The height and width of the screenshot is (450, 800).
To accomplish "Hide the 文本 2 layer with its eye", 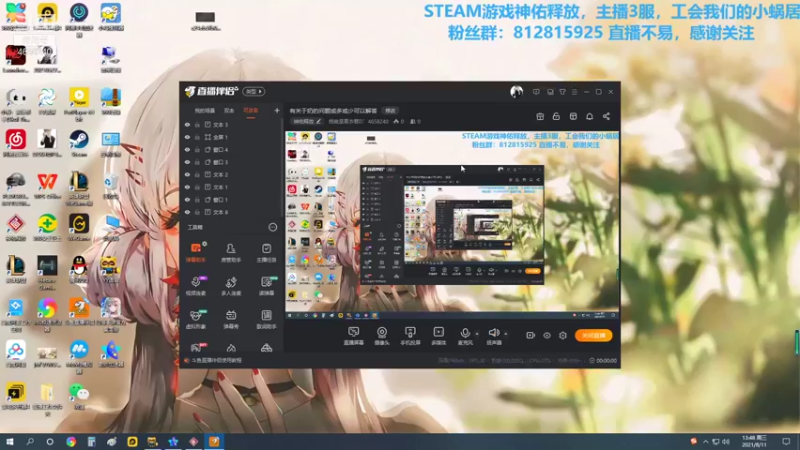I will click(187, 174).
